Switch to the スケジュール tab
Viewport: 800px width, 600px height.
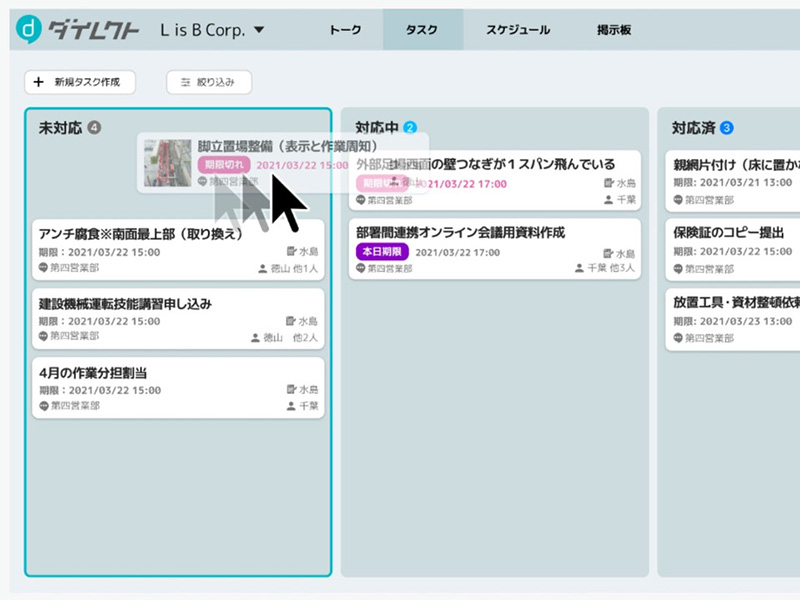(517, 30)
